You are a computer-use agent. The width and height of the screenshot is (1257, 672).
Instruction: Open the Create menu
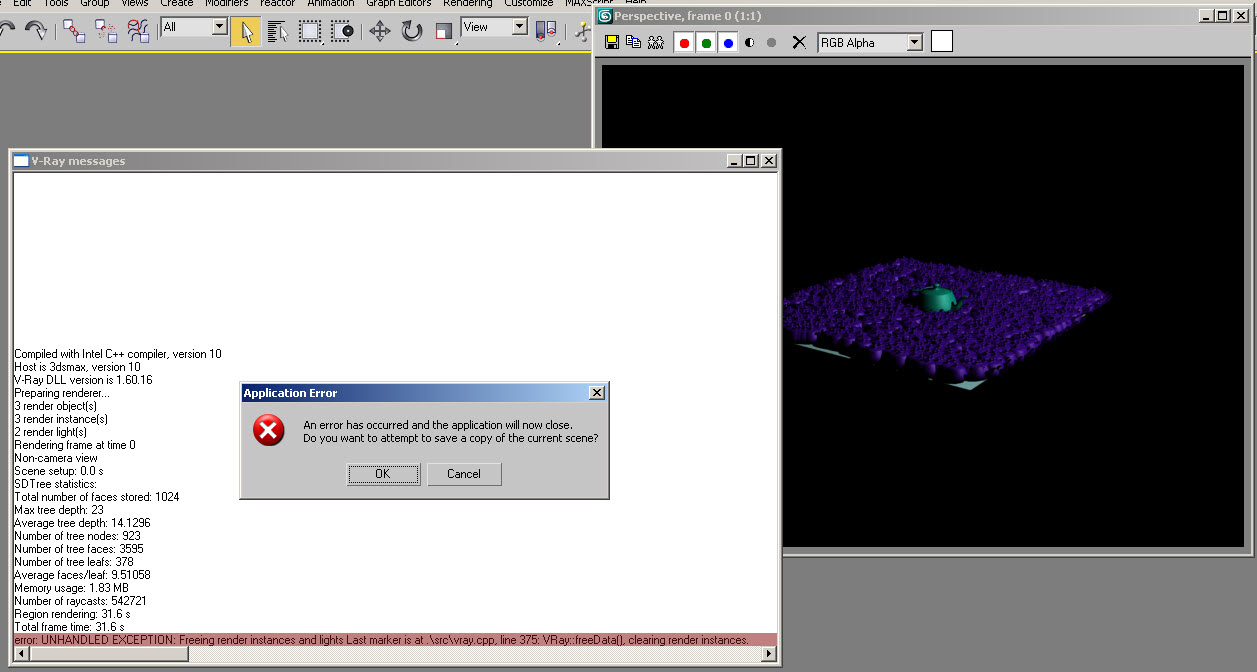pos(177,3)
